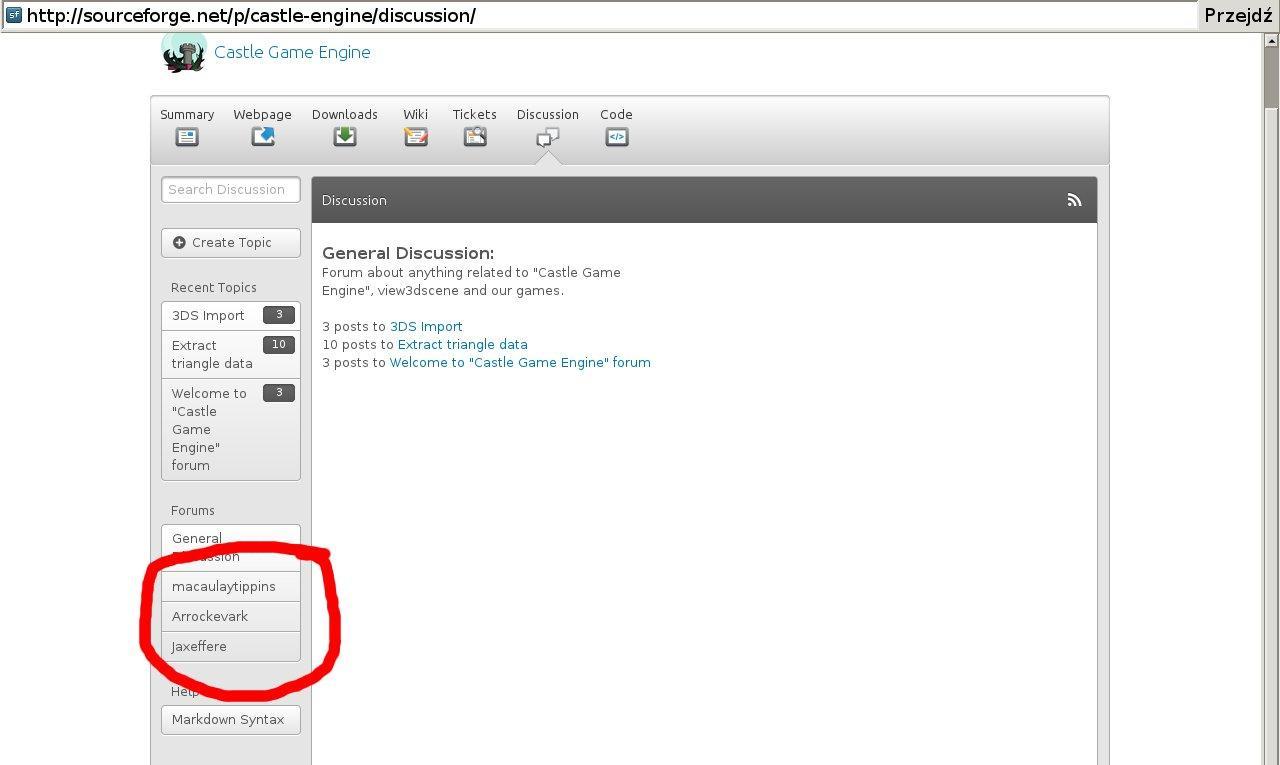This screenshot has height=765, width=1280.
Task: Open the Webpage icon link
Action: click(x=263, y=137)
